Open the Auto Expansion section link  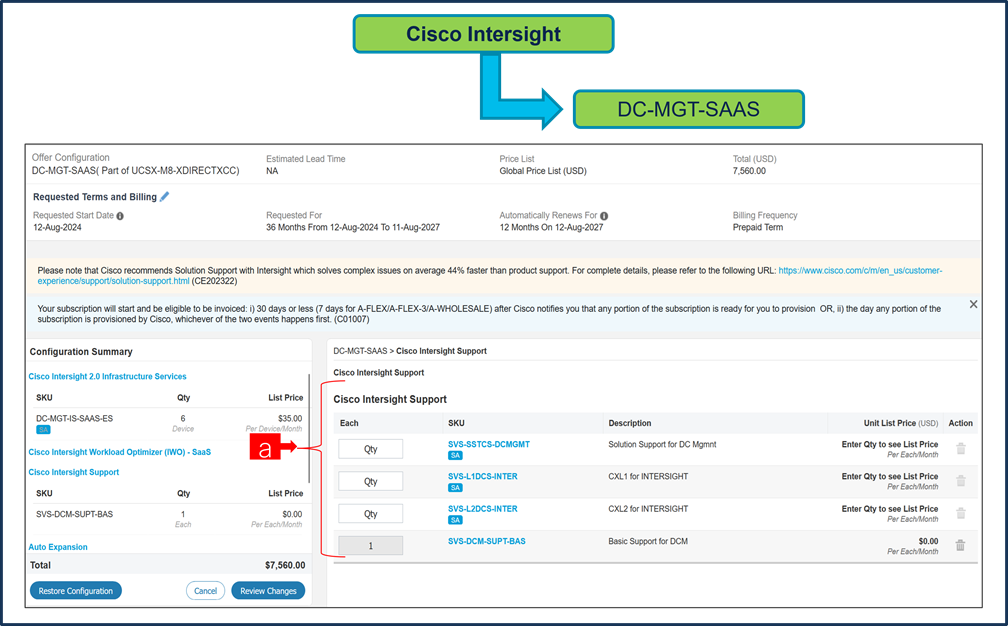pyautogui.click(x=58, y=547)
